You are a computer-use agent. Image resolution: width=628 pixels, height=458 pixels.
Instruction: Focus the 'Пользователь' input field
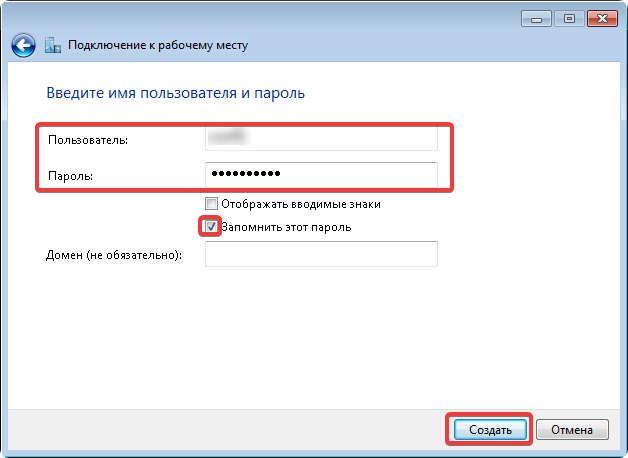pyautogui.click(x=320, y=139)
